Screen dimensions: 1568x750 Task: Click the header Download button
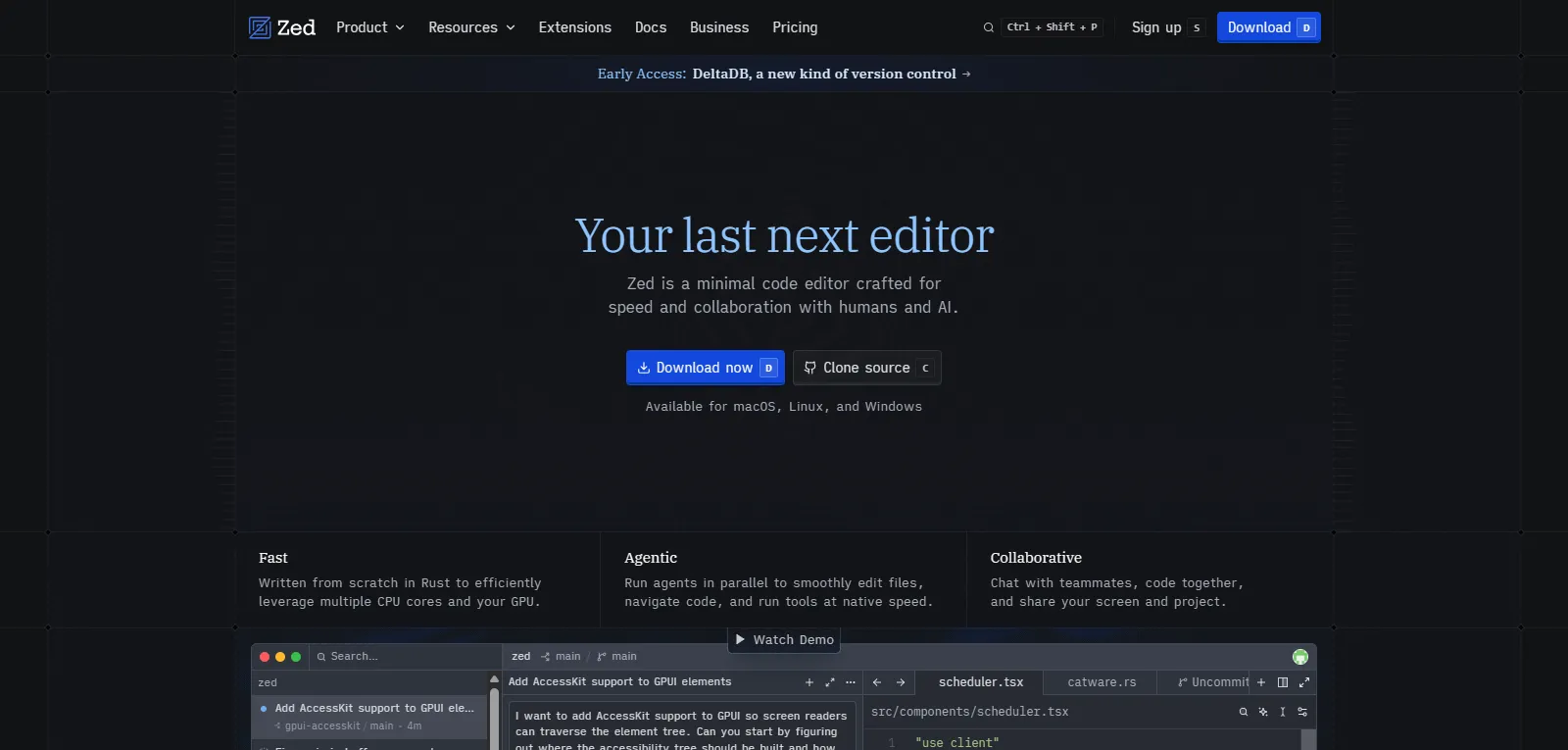click(x=1268, y=27)
